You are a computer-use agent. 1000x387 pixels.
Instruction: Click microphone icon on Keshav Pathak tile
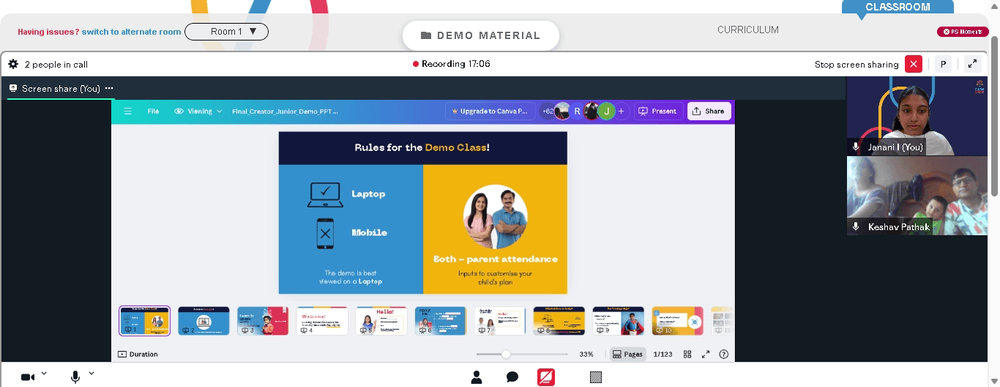(x=857, y=226)
